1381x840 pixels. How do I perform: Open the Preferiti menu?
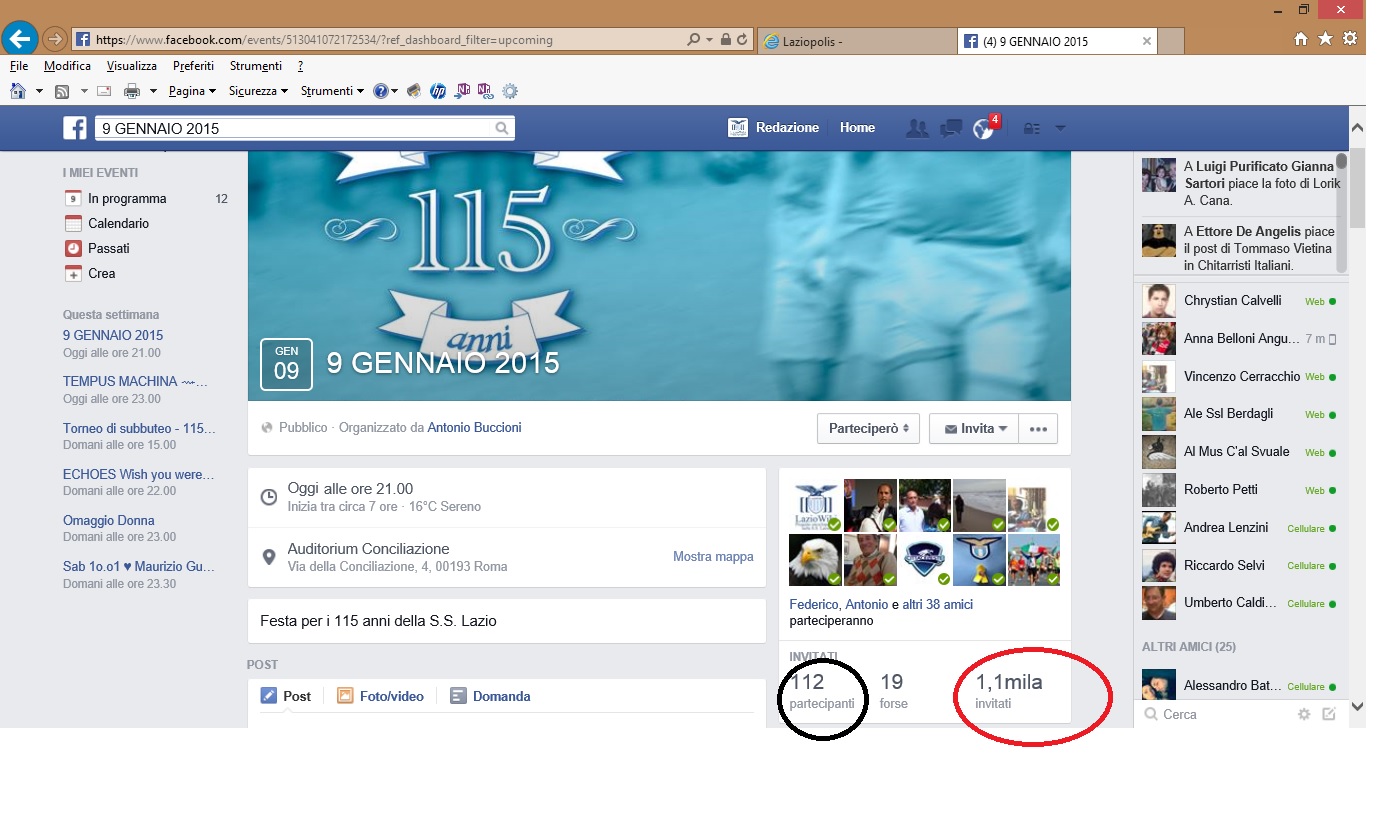(x=193, y=66)
